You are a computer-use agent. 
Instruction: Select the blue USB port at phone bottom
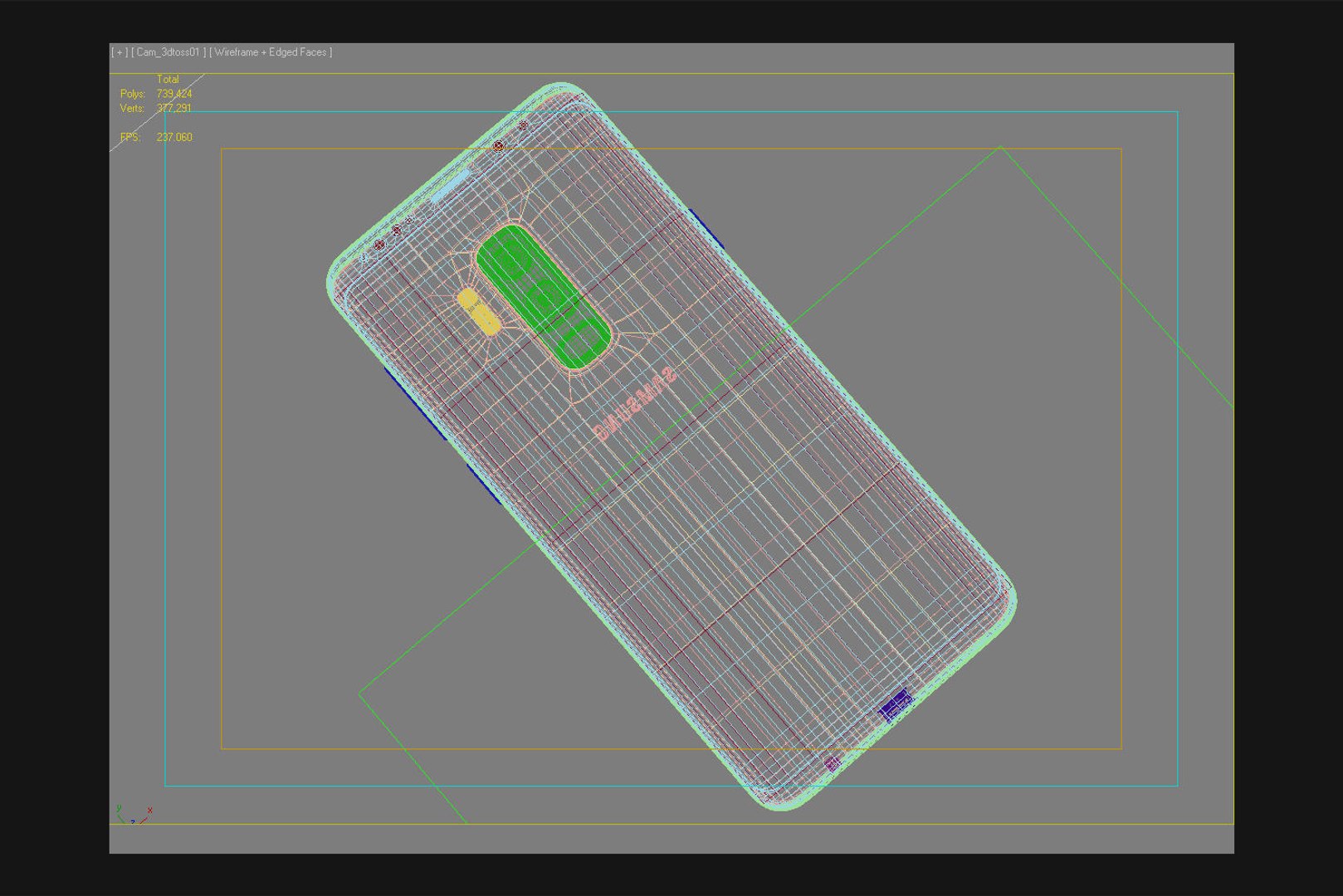[x=896, y=705]
